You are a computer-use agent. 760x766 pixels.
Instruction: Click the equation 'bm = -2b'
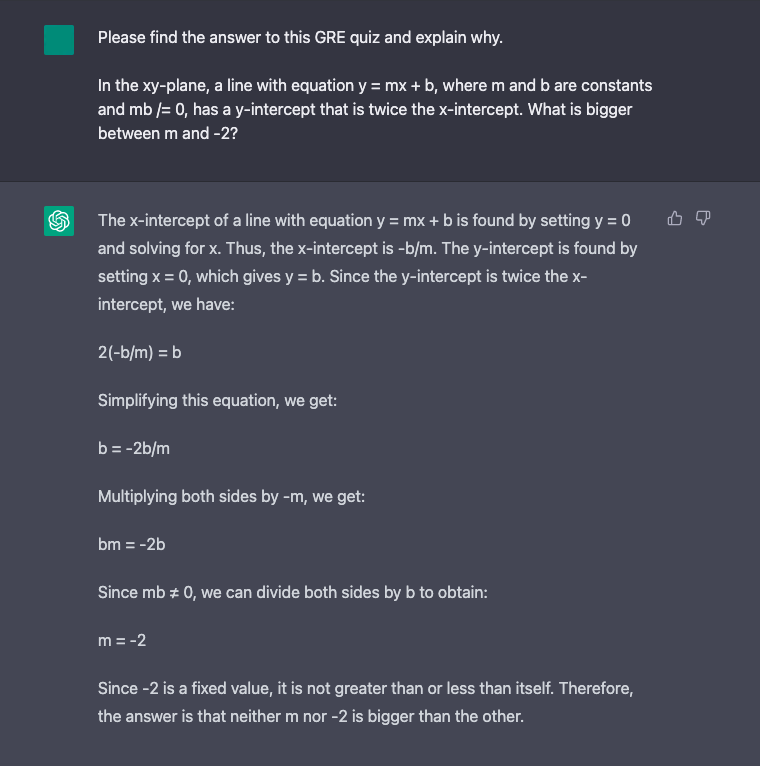[x=131, y=544]
